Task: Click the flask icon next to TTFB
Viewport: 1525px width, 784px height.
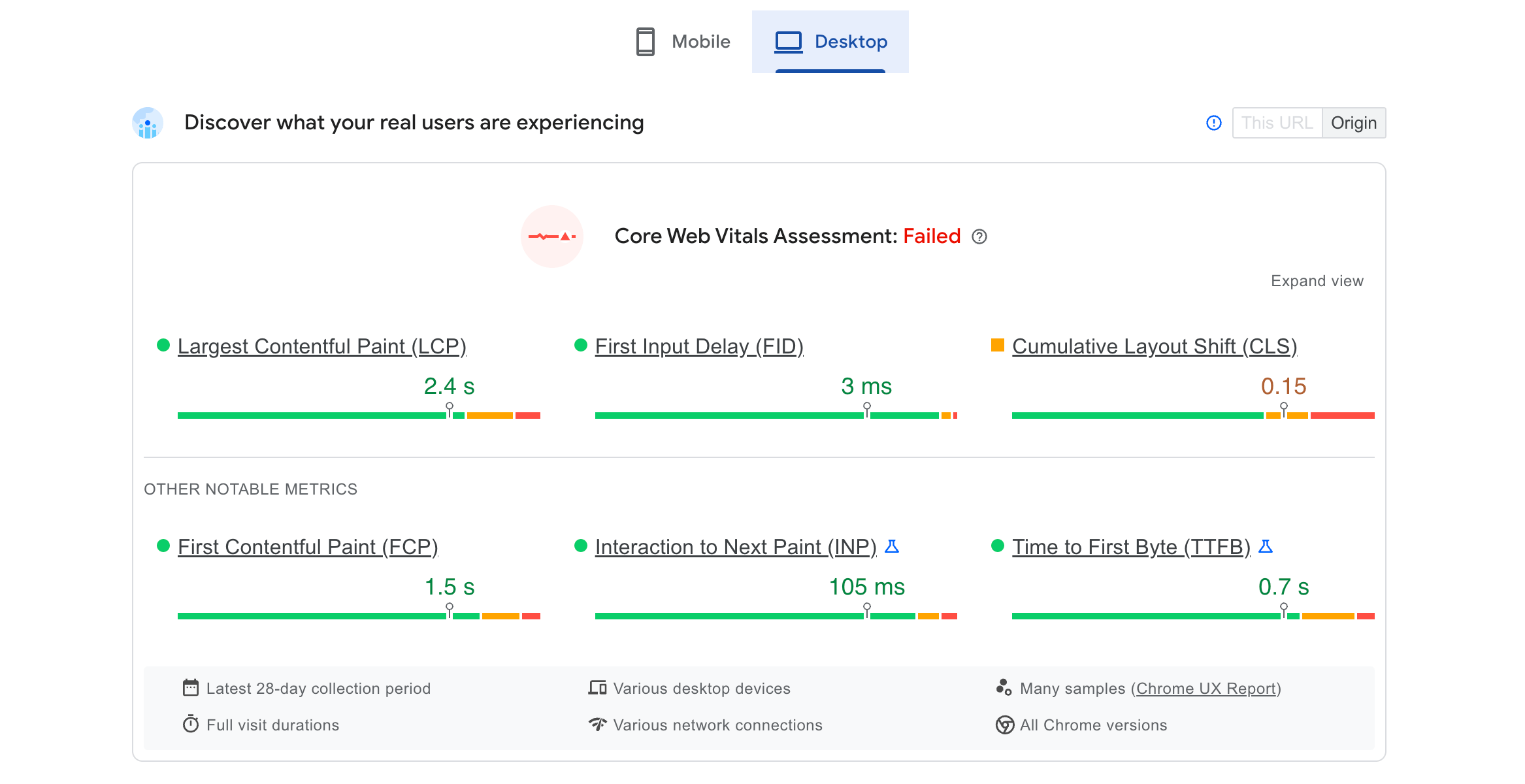Action: point(1266,546)
